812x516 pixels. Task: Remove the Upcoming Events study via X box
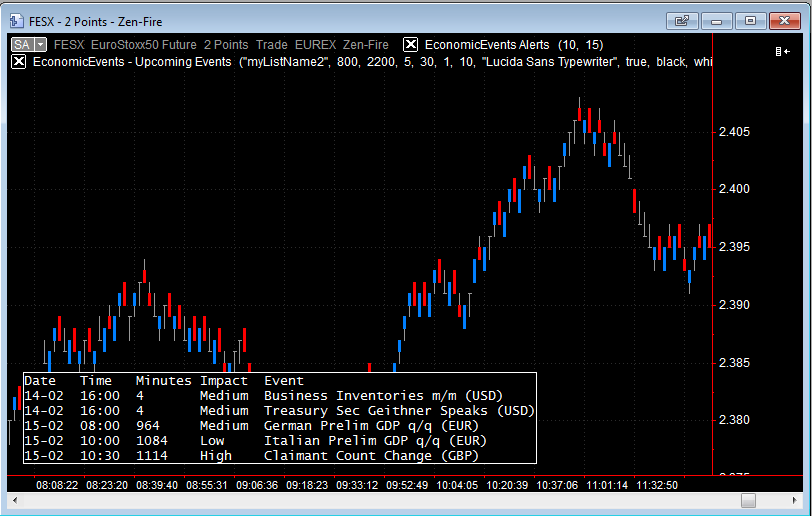click(19, 62)
